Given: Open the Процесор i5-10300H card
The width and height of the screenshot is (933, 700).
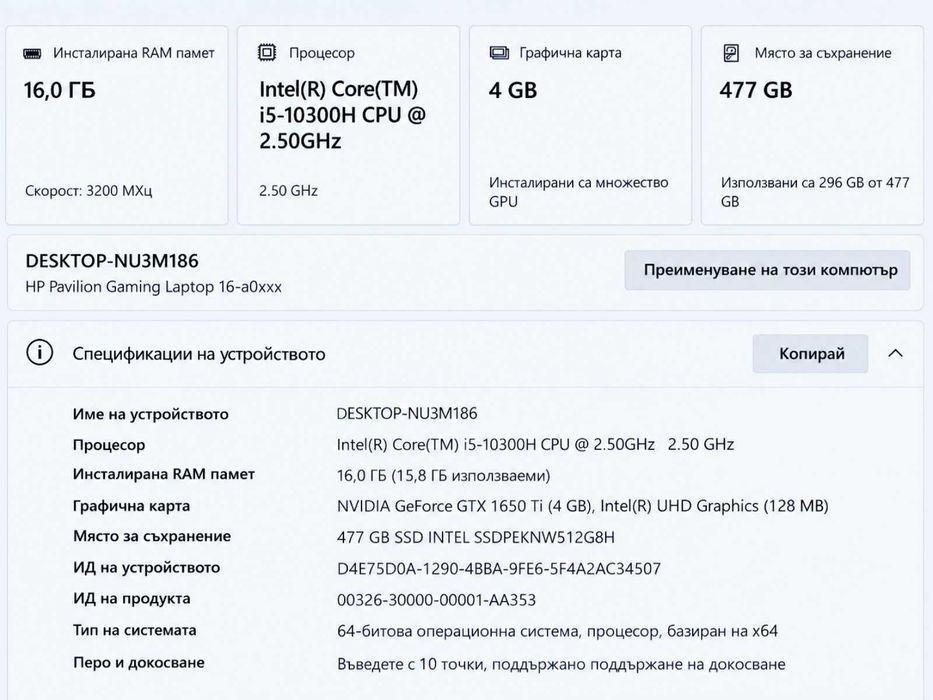Looking at the screenshot, I should [349, 125].
